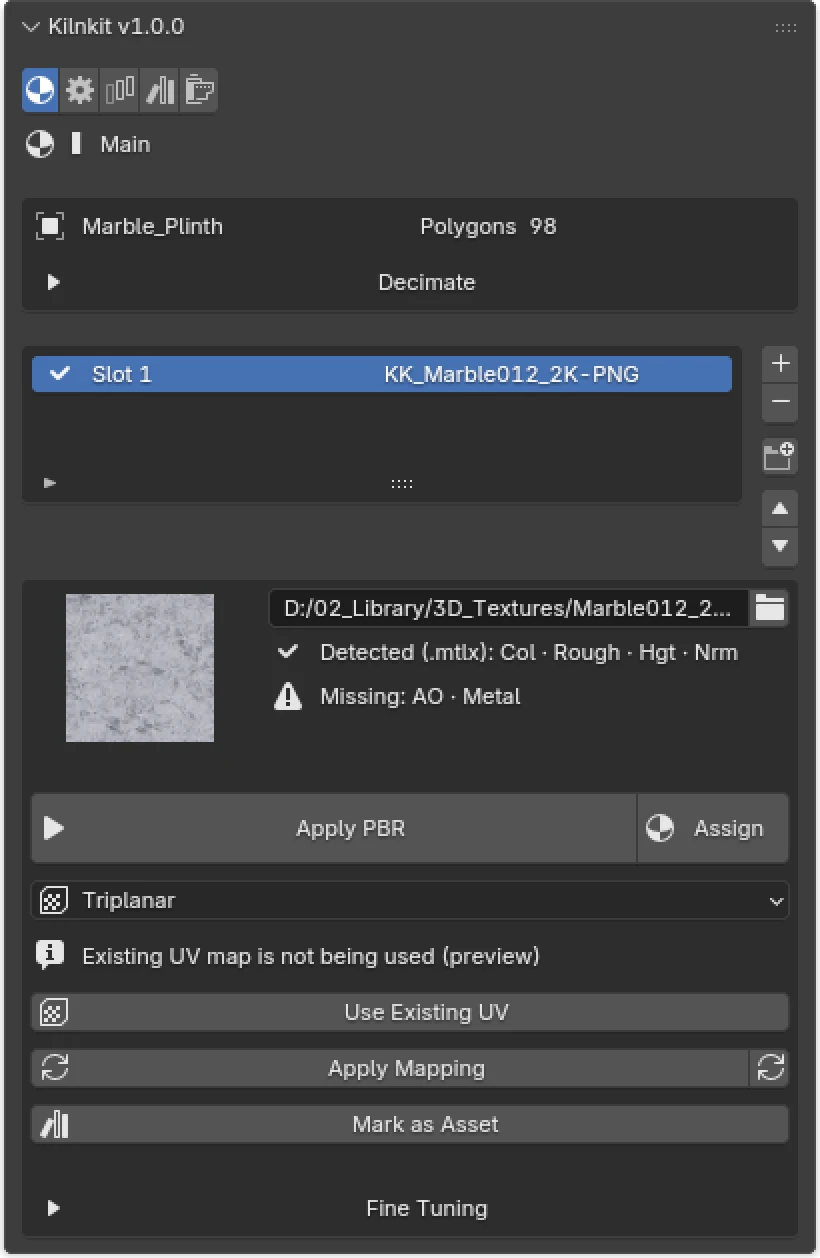The width and height of the screenshot is (820, 1258).
Task: Open the gear settings tab
Action: [79, 90]
